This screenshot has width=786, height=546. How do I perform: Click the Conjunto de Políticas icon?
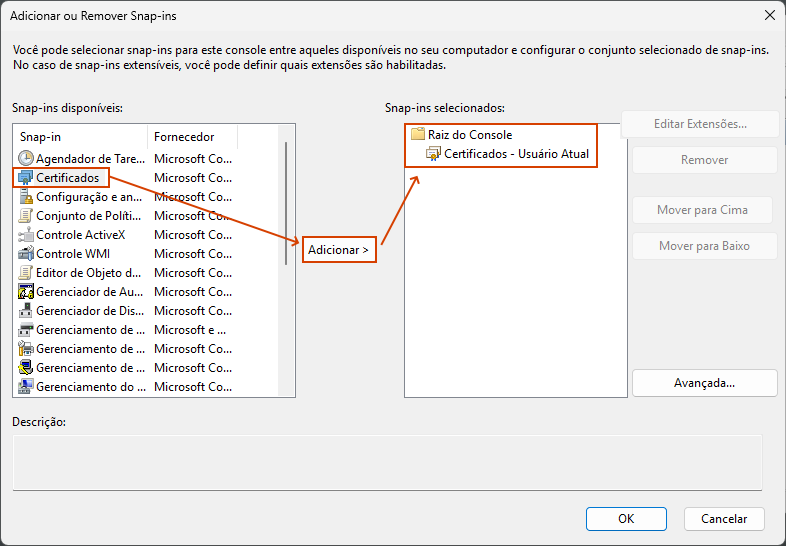[x=26, y=216]
